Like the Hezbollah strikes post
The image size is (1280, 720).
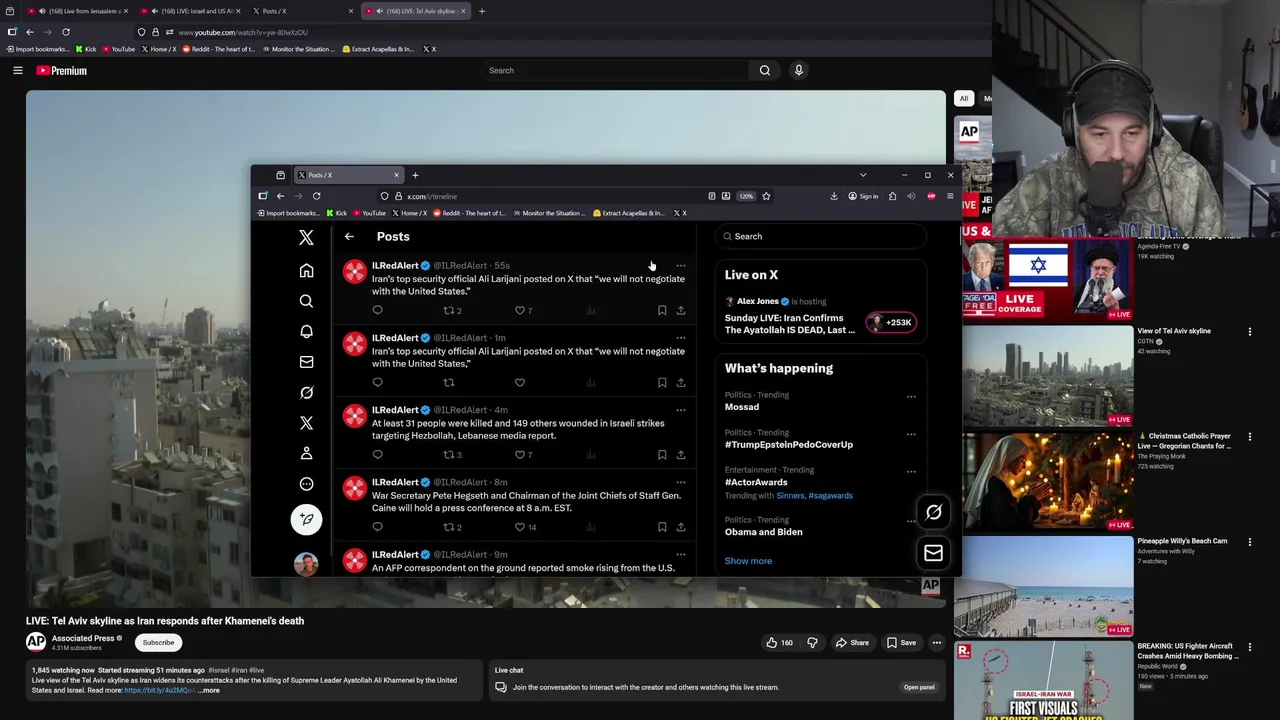tap(520, 454)
